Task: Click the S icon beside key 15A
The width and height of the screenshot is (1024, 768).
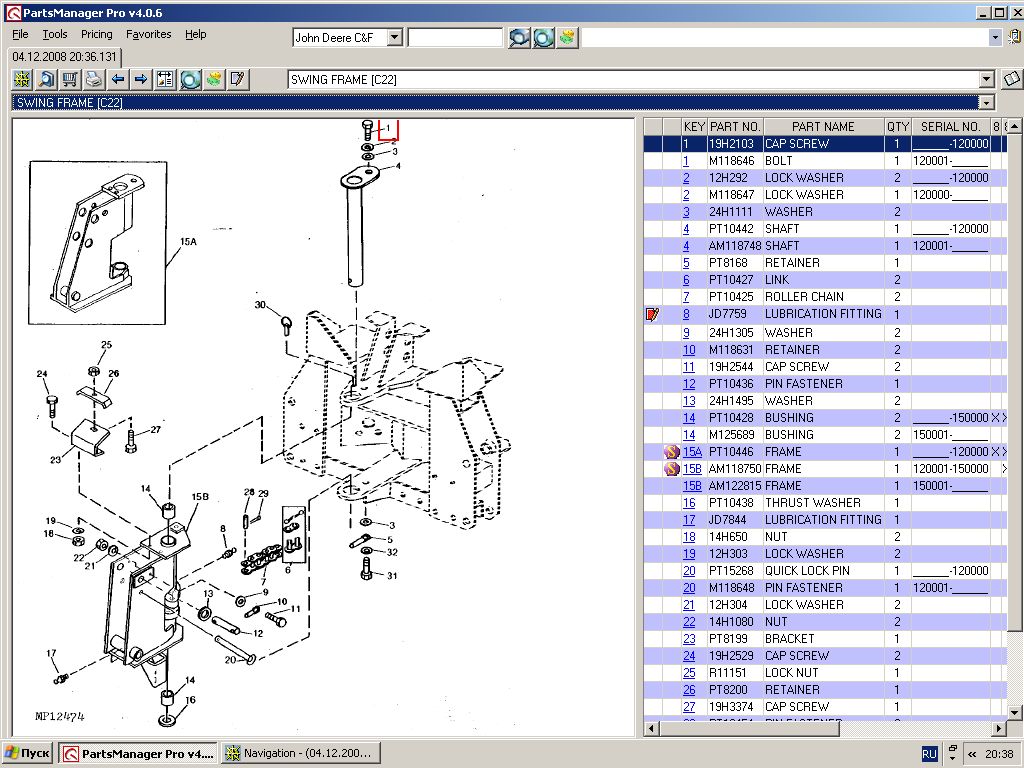Action: (x=672, y=452)
